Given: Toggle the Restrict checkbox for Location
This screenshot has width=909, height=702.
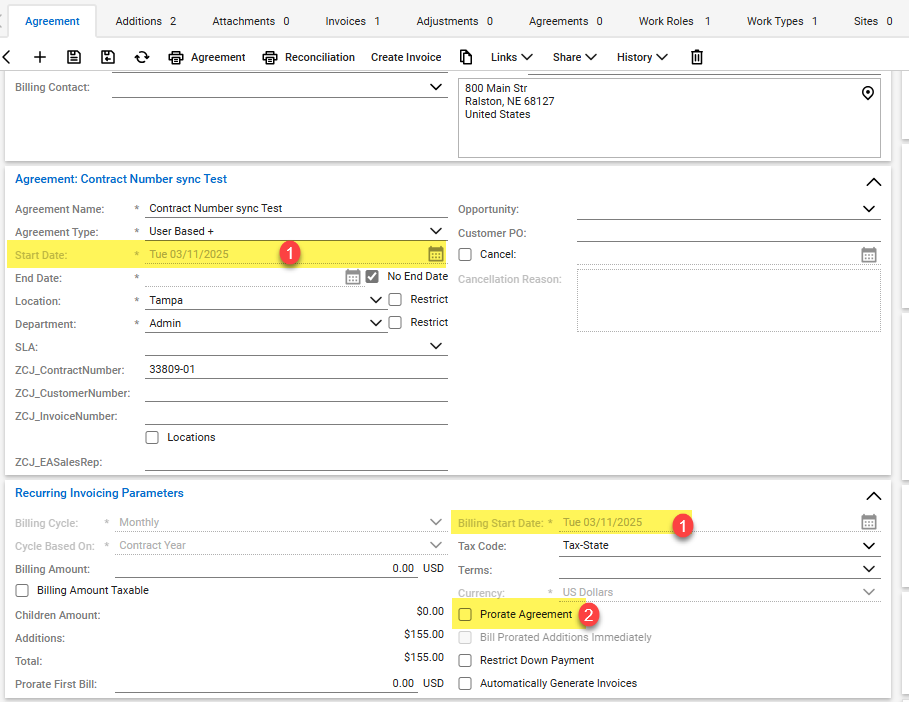Looking at the screenshot, I should [395, 300].
